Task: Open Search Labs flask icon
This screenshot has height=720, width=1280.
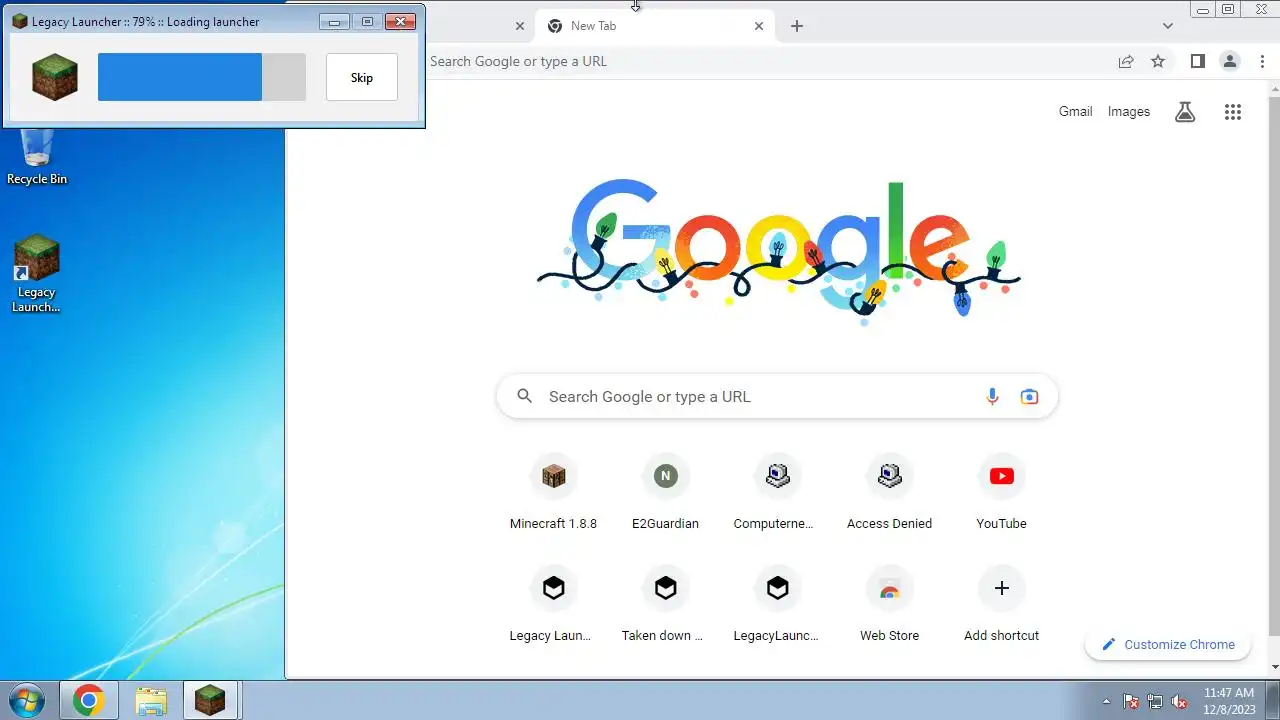Action: (1185, 112)
